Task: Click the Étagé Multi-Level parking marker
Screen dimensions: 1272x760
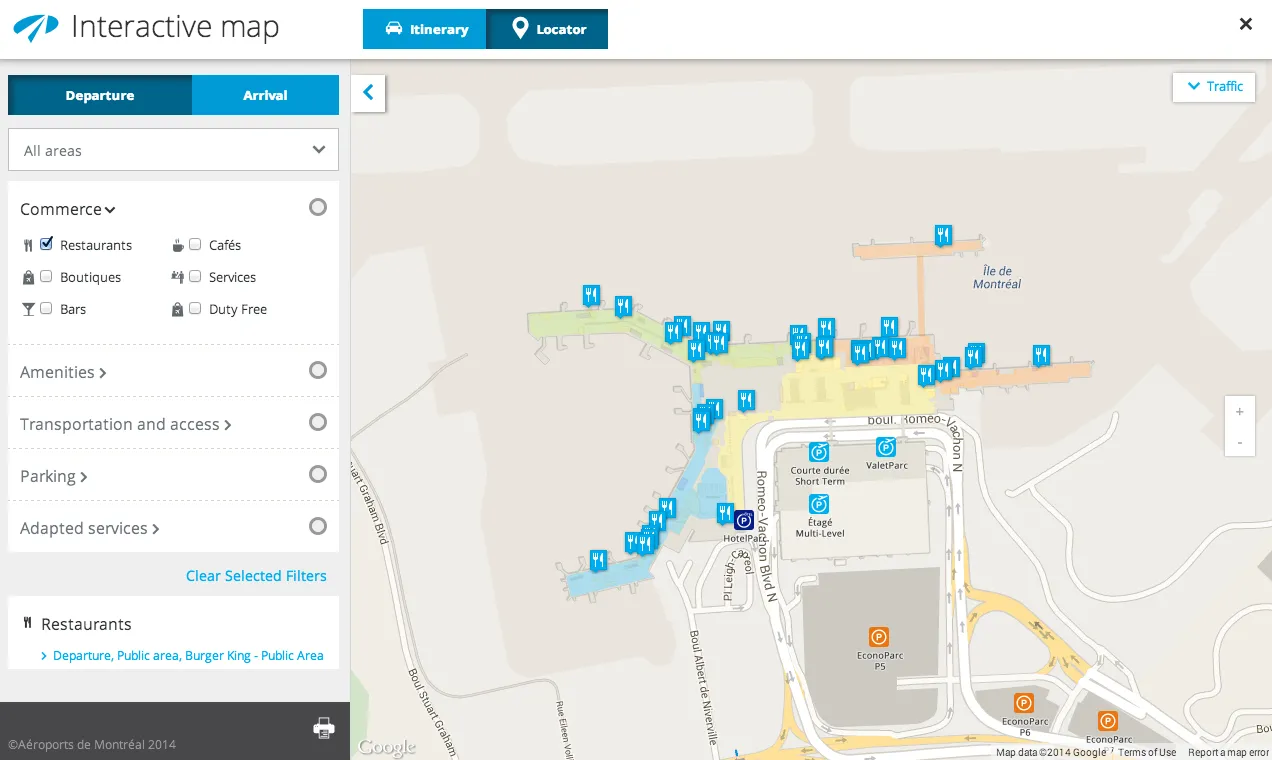Action: 818,506
